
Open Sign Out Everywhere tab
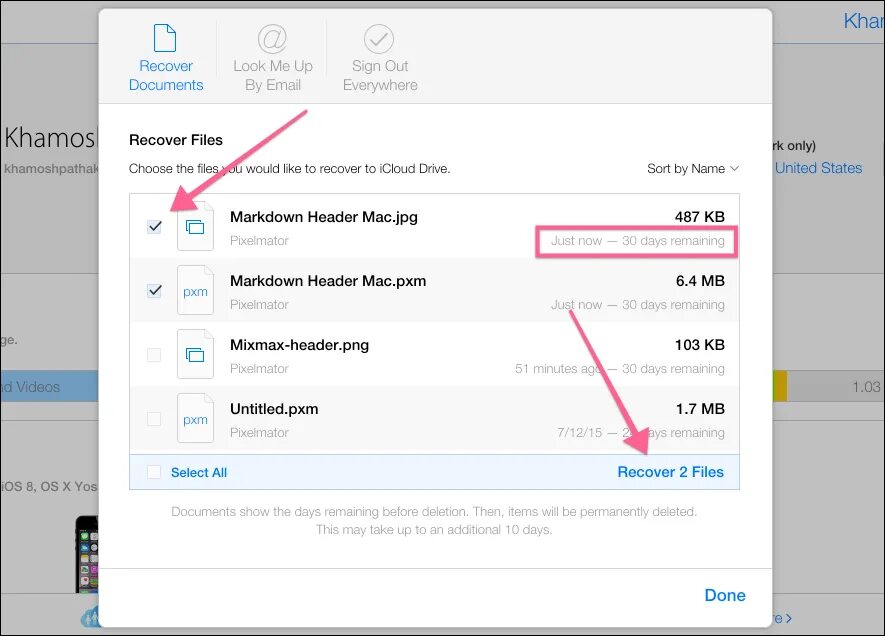tap(380, 59)
